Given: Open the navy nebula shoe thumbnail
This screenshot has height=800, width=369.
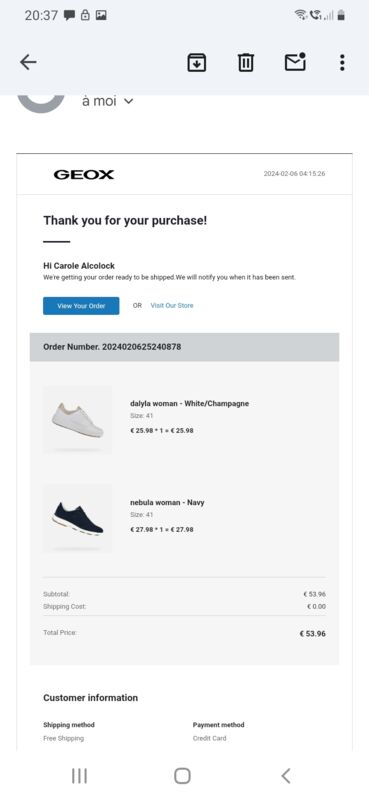Looking at the screenshot, I should pos(77,518).
